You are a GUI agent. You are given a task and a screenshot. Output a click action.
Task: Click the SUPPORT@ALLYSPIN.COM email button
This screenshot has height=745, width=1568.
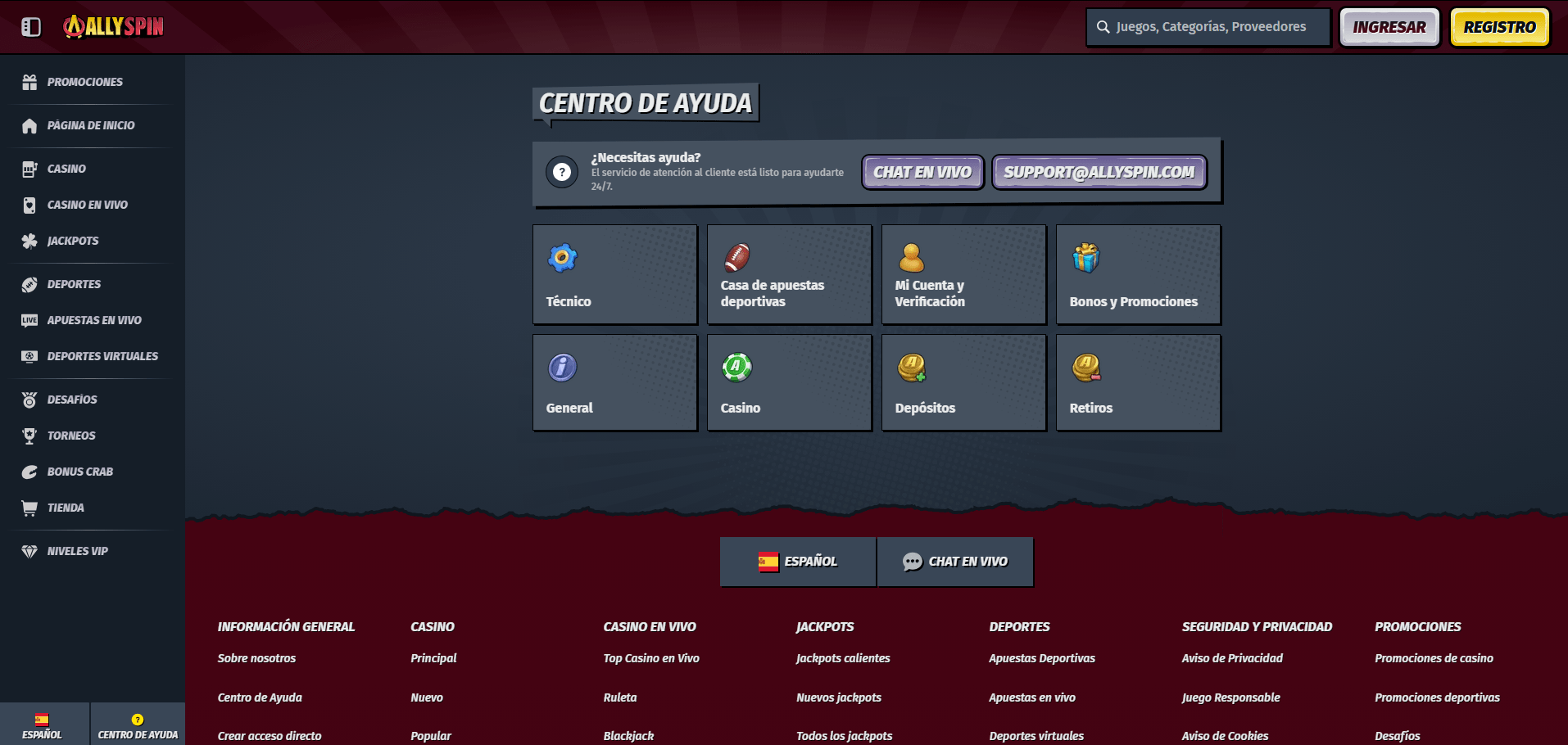coord(1099,172)
